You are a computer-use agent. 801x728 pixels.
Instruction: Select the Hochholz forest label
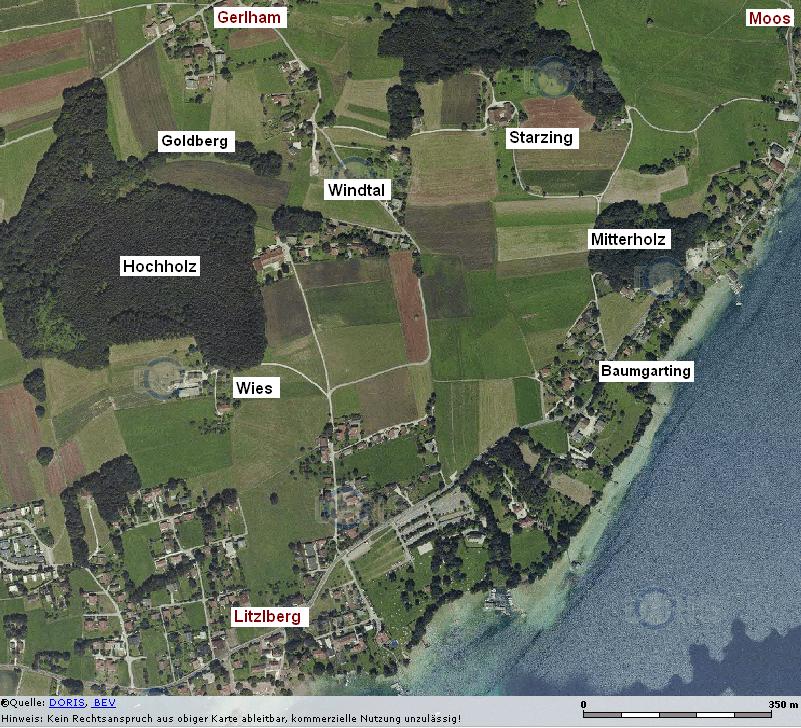pyautogui.click(x=160, y=266)
